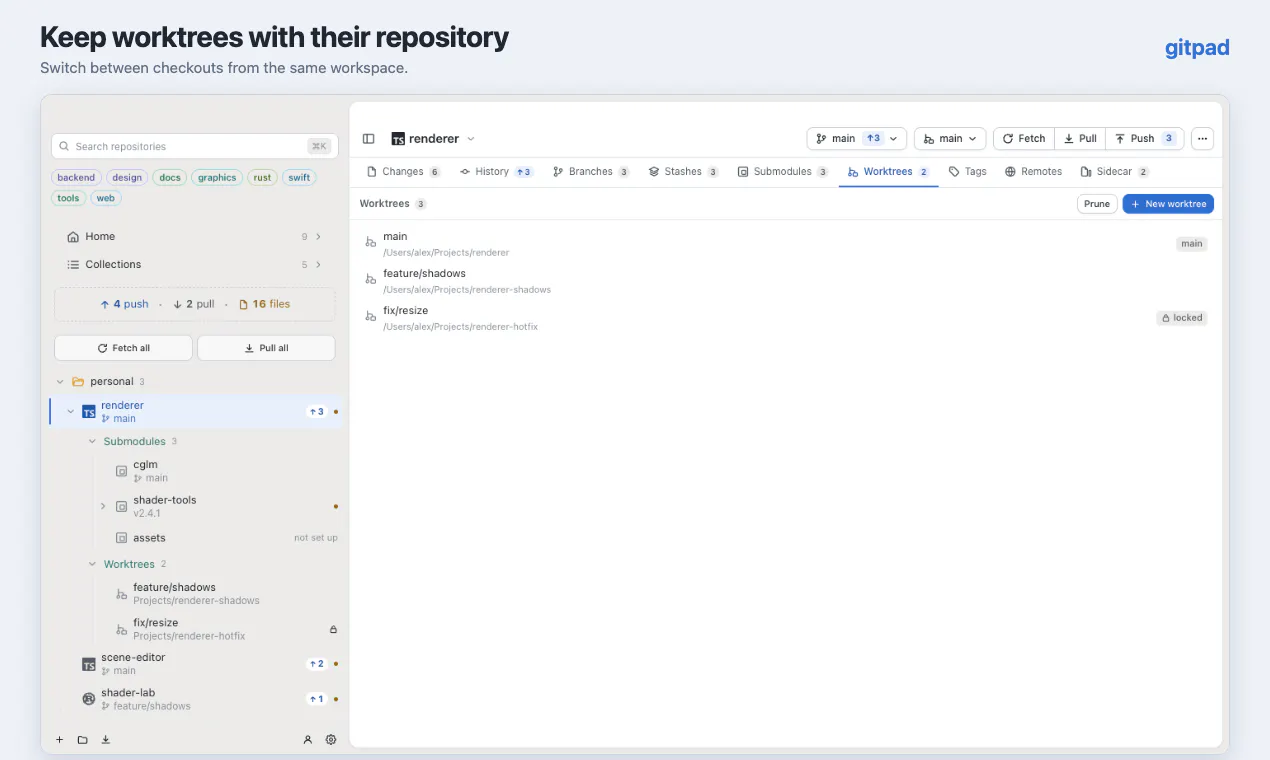Switch to the Tags tab
The image size is (1270, 760).
point(967,172)
